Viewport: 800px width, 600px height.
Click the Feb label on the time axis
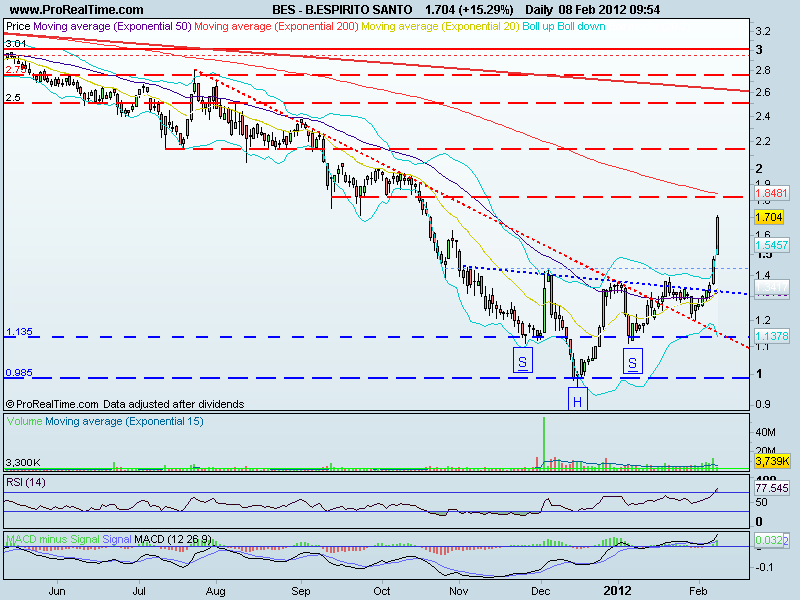pos(698,591)
